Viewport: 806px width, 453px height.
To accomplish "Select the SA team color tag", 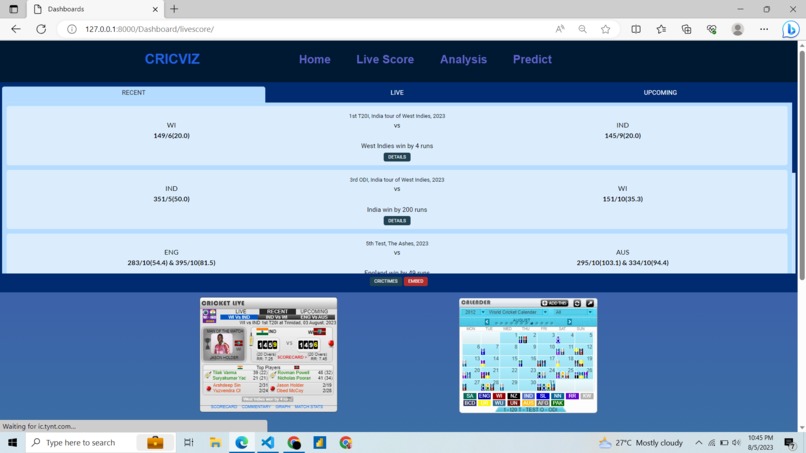I will click(469, 396).
